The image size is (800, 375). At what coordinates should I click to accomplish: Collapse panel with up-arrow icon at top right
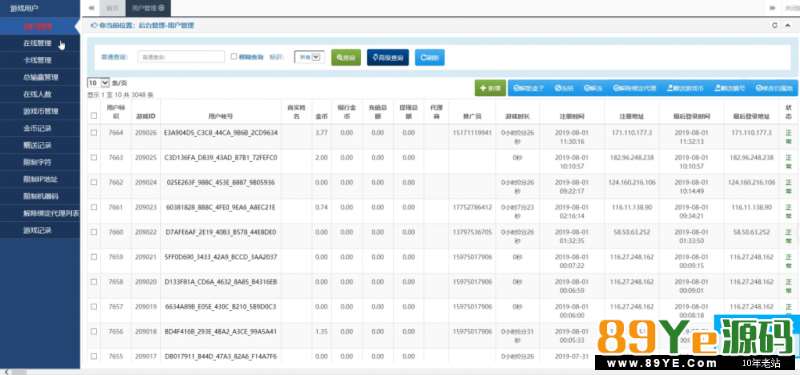(787, 25)
